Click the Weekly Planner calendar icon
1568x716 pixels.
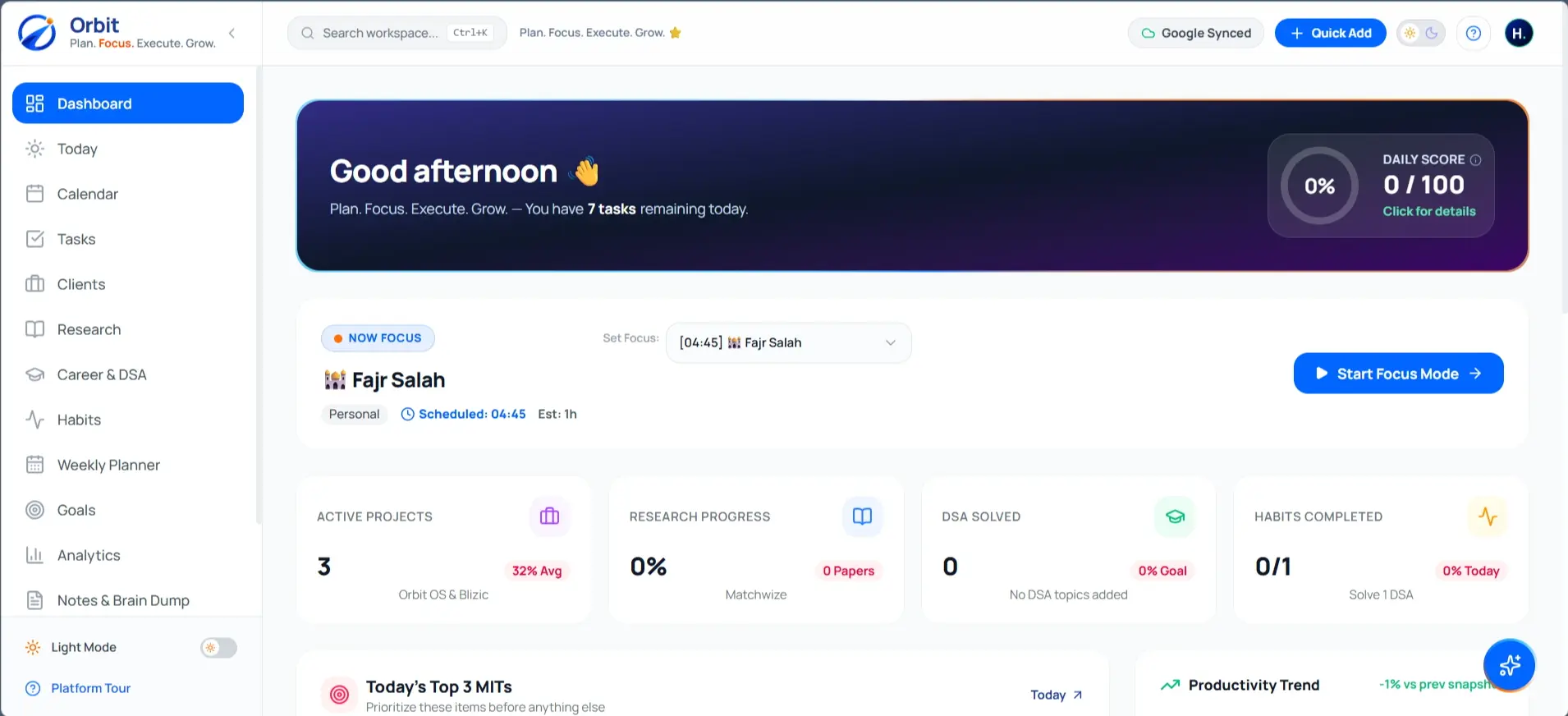(x=34, y=465)
